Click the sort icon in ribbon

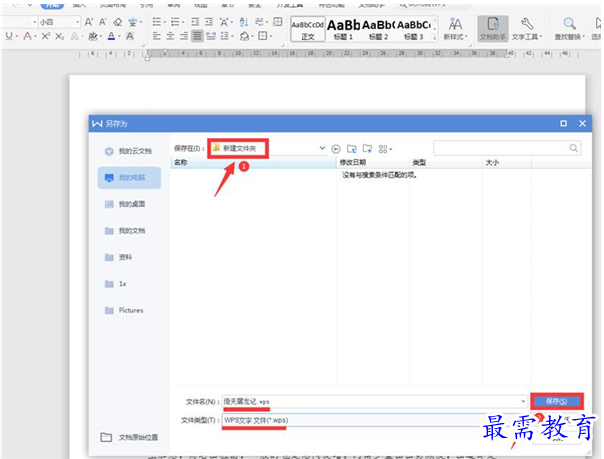243,22
